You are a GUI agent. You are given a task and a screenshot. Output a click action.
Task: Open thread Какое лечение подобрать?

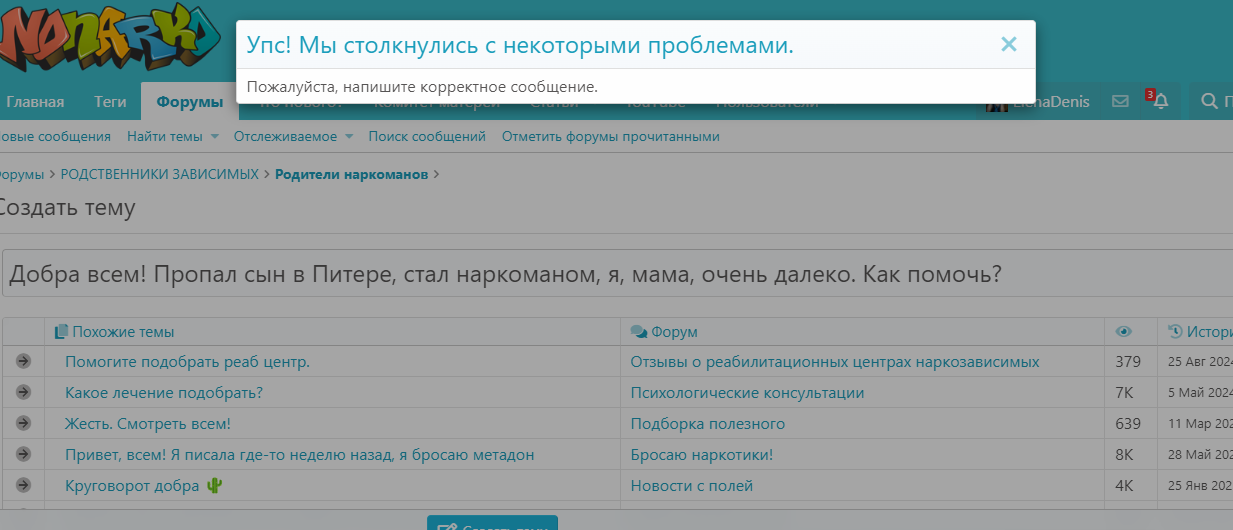coord(164,393)
